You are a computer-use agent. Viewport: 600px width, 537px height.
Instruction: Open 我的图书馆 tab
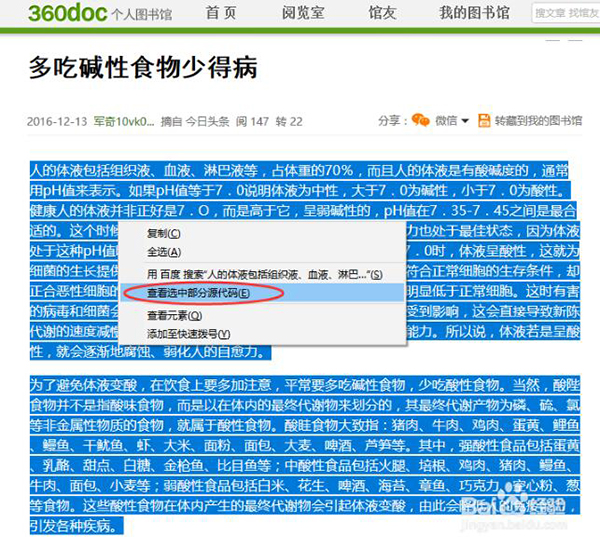pyautogui.click(x=474, y=13)
